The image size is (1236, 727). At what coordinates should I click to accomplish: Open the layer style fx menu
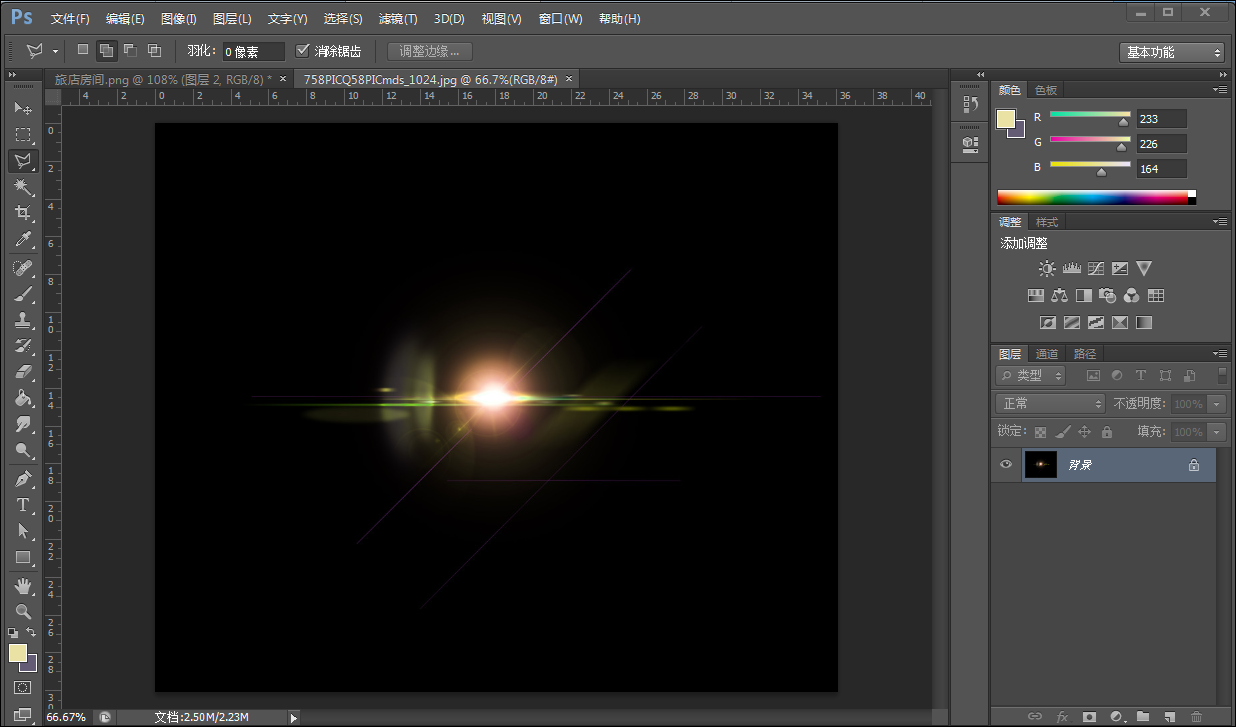[x=1062, y=717]
